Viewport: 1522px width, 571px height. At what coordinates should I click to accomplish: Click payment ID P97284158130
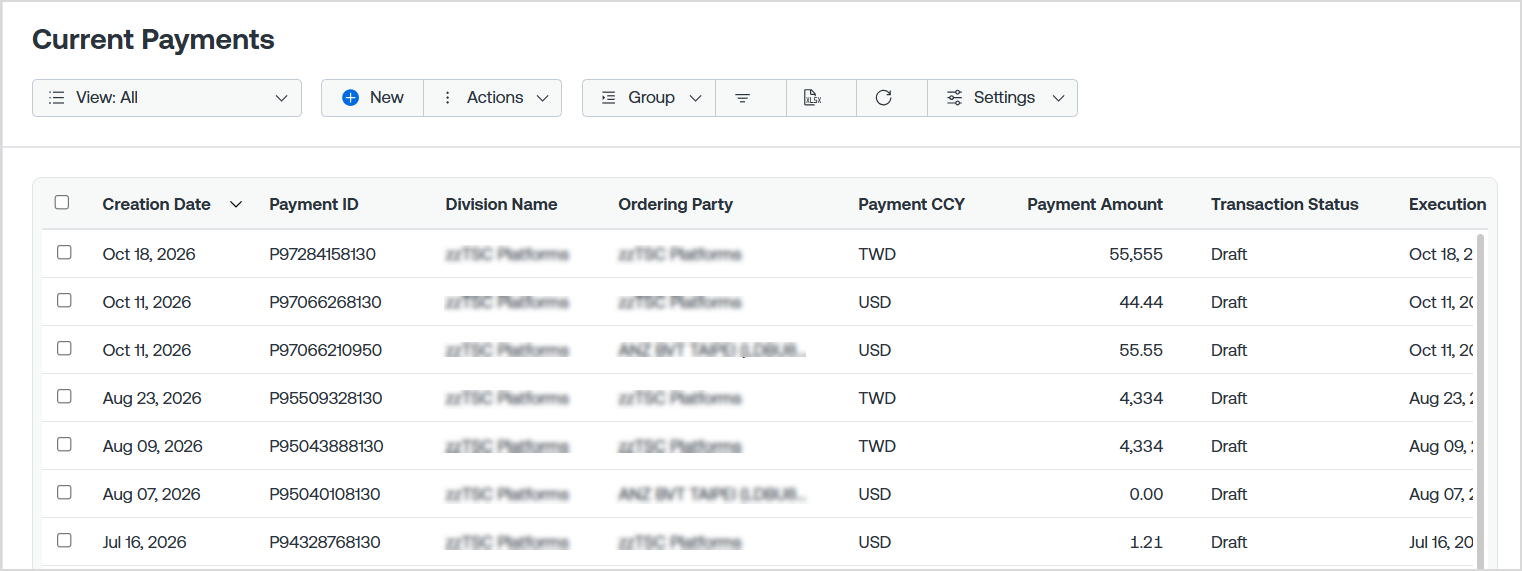pyautogui.click(x=322, y=254)
